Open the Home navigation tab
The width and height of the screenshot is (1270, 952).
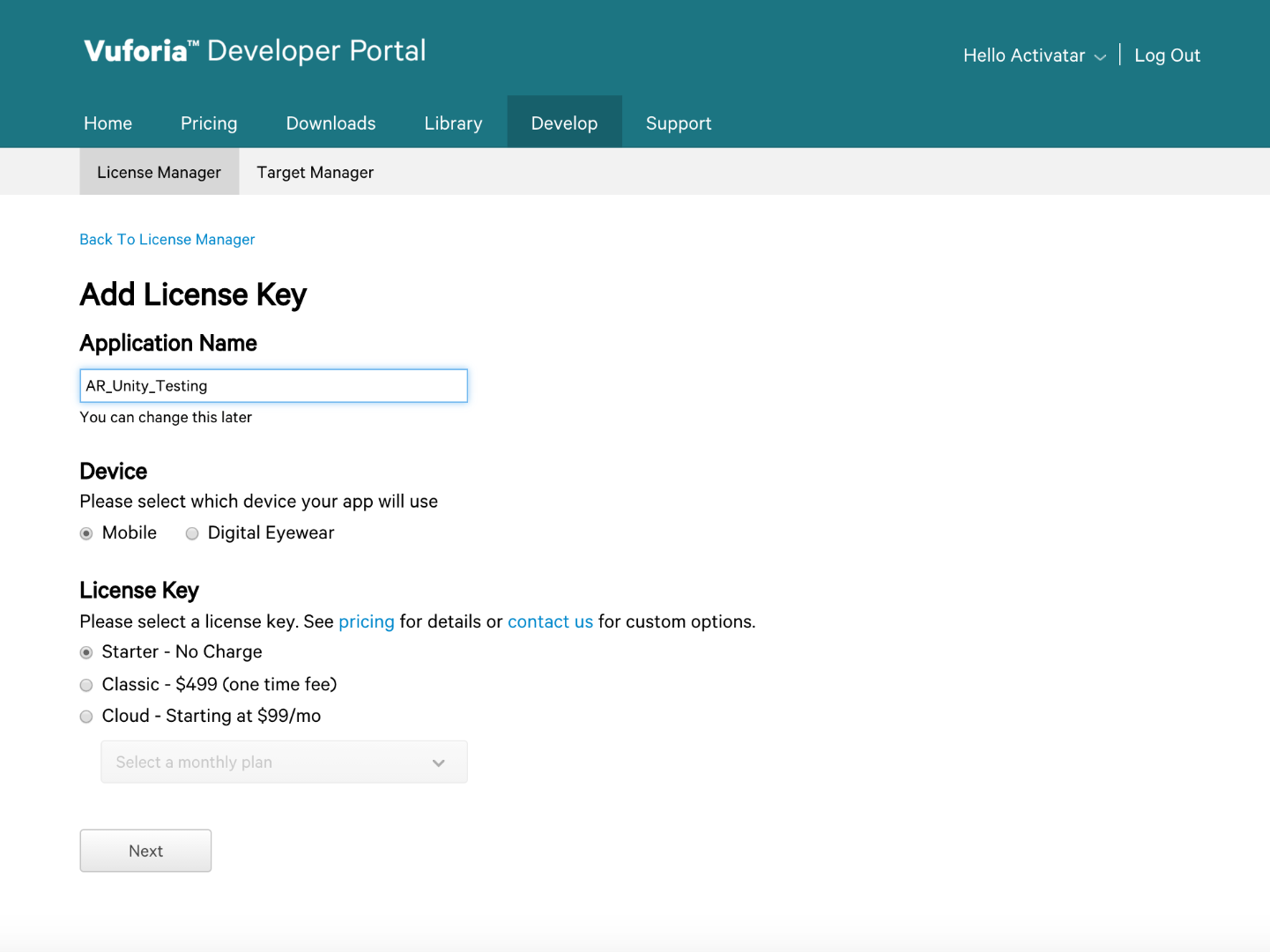[x=108, y=123]
